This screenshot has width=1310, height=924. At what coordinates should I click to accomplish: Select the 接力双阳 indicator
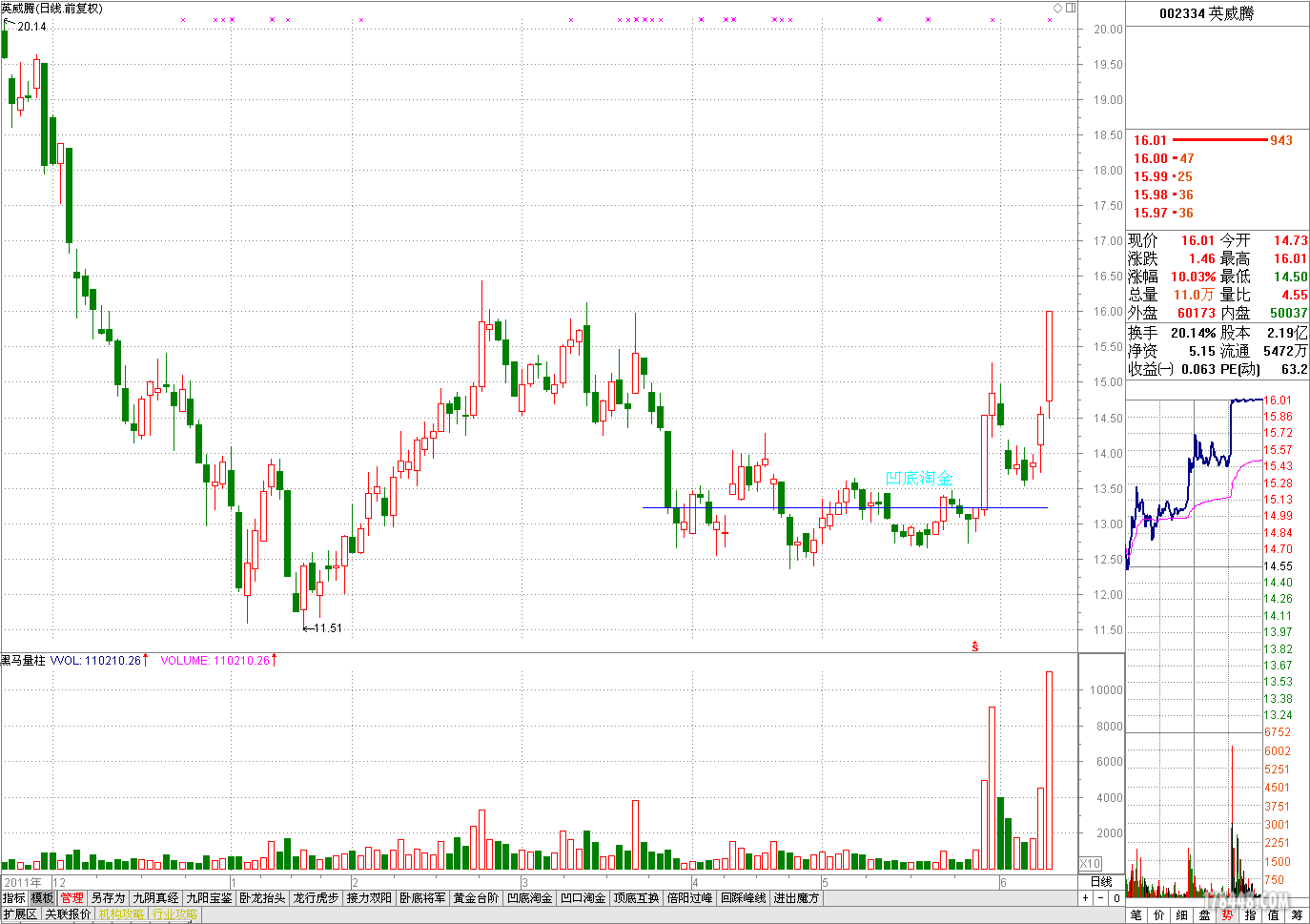pos(369,898)
